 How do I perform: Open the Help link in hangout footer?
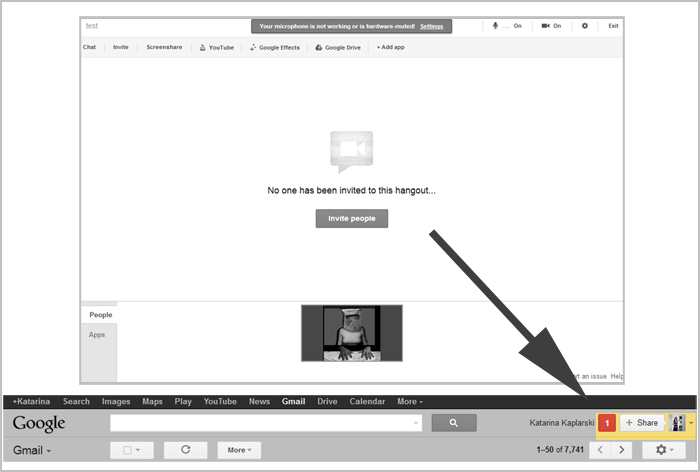(x=617, y=376)
